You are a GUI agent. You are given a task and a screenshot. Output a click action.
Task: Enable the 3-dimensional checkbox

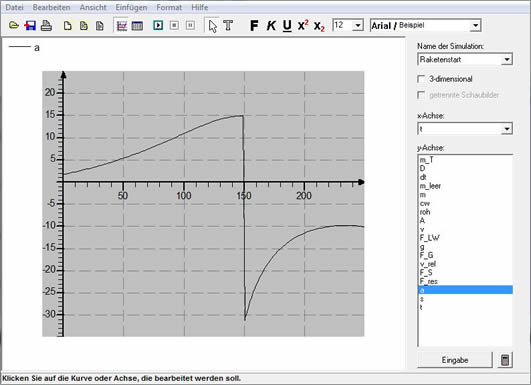point(421,79)
